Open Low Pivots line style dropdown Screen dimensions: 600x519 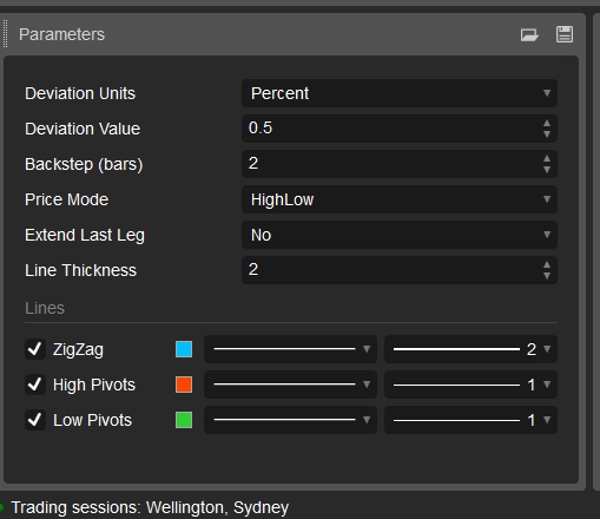click(290, 420)
